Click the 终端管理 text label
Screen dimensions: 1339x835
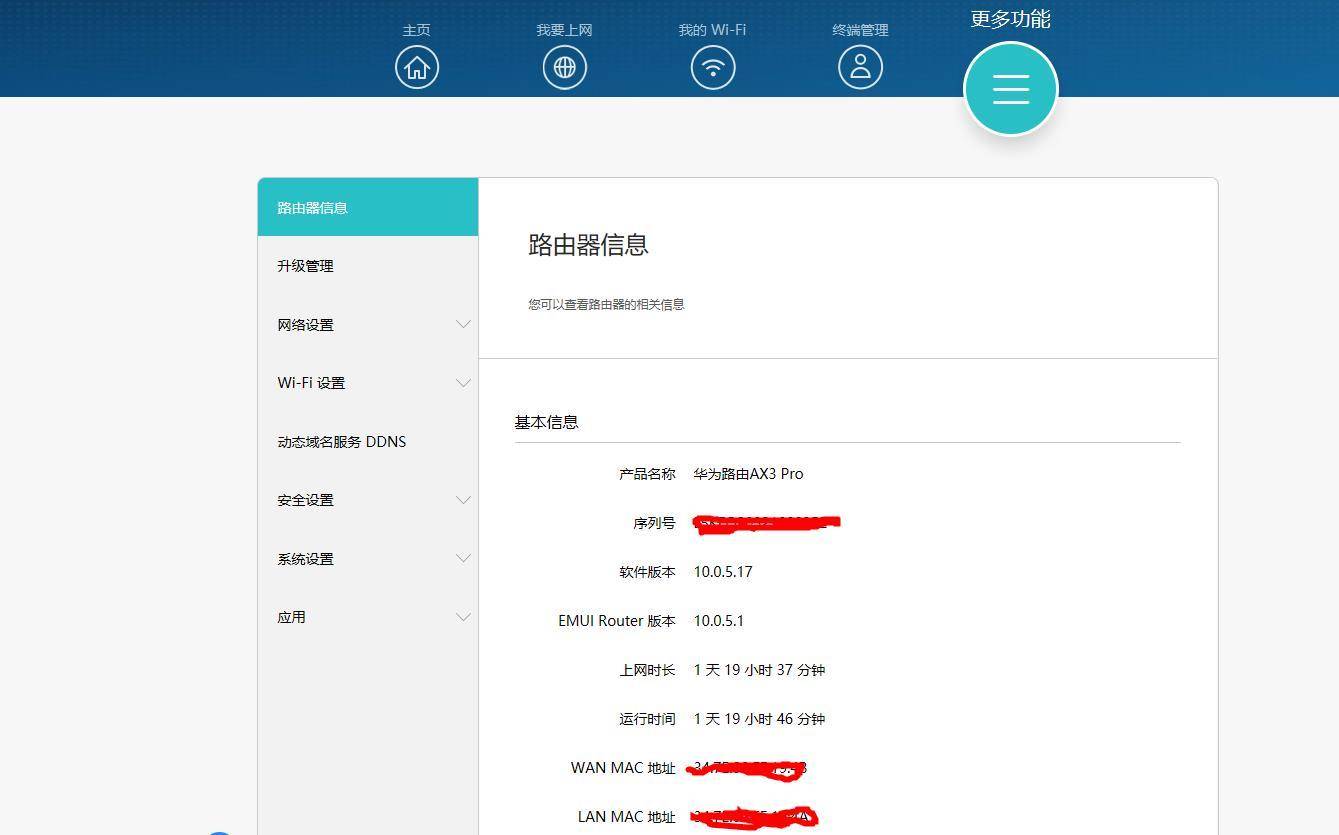click(860, 30)
